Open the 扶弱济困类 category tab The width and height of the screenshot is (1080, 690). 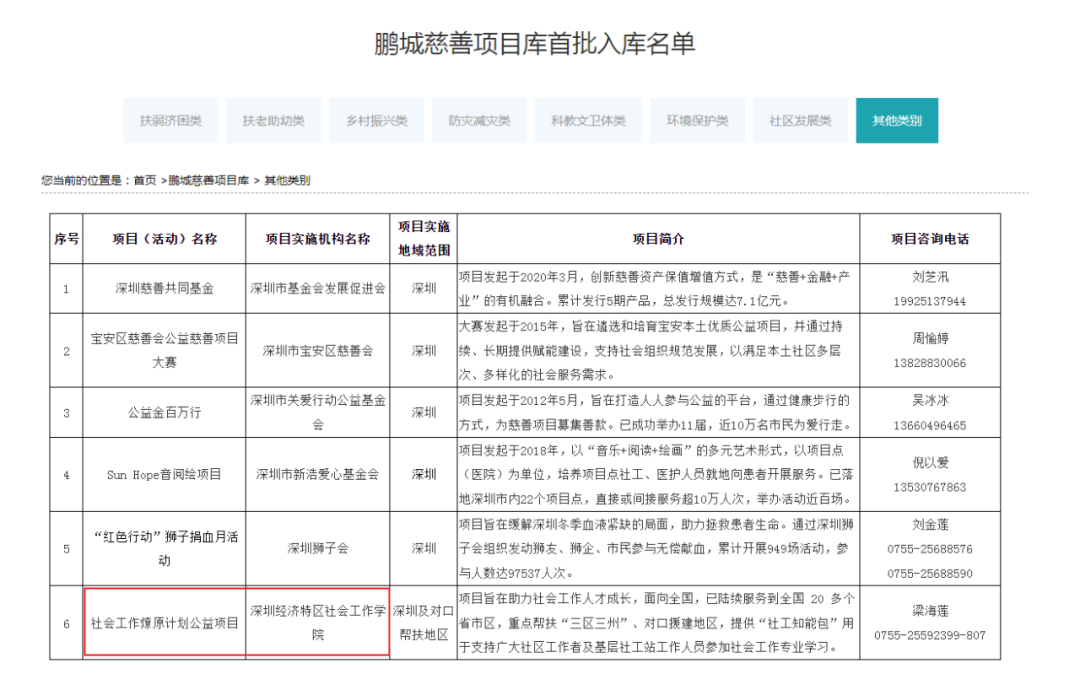pyautogui.click(x=171, y=121)
